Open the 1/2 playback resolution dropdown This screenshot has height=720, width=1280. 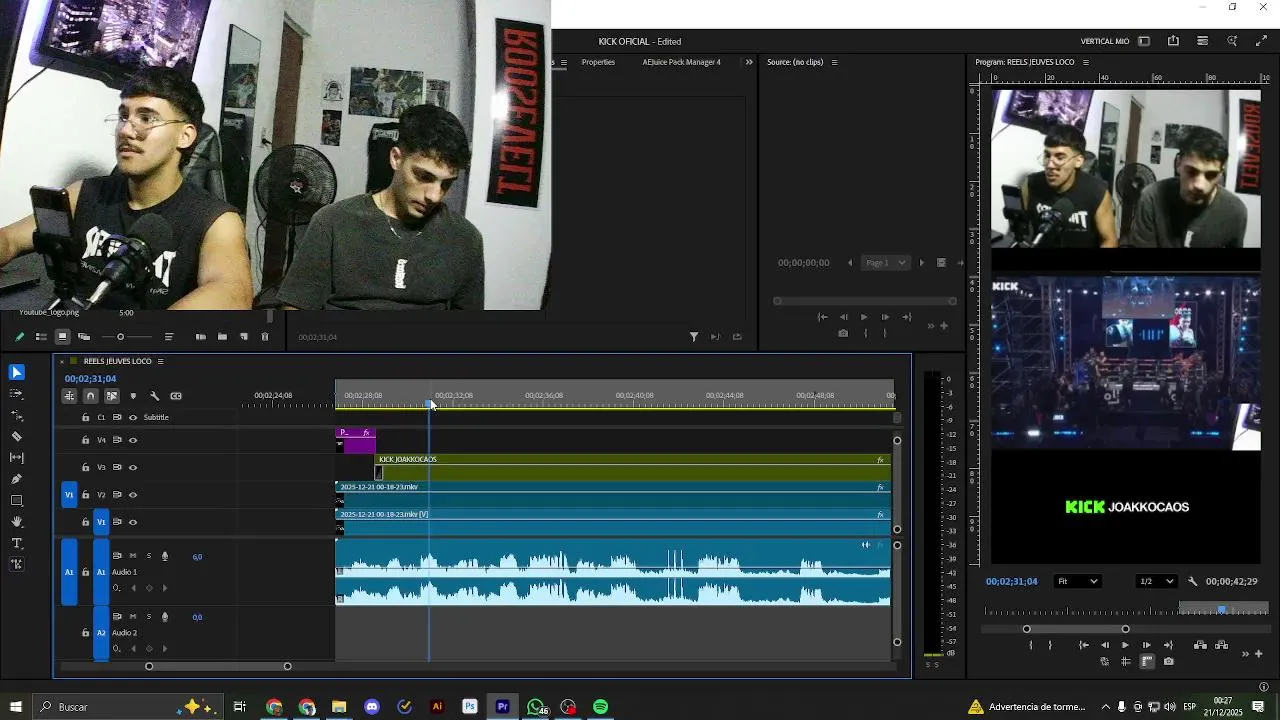point(1157,581)
